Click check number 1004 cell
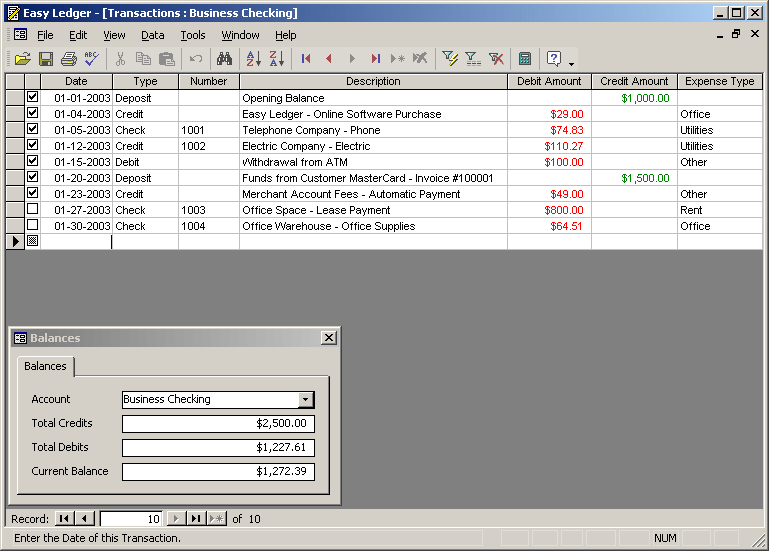Viewport: 769px width, 551px height. pyautogui.click(x=209, y=226)
